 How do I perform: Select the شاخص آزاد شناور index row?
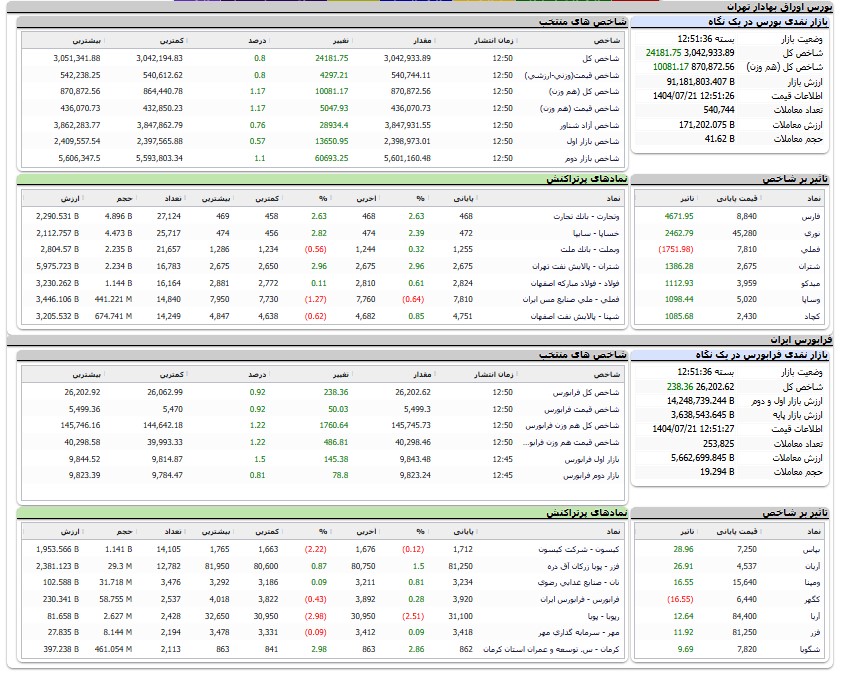tap(588, 125)
